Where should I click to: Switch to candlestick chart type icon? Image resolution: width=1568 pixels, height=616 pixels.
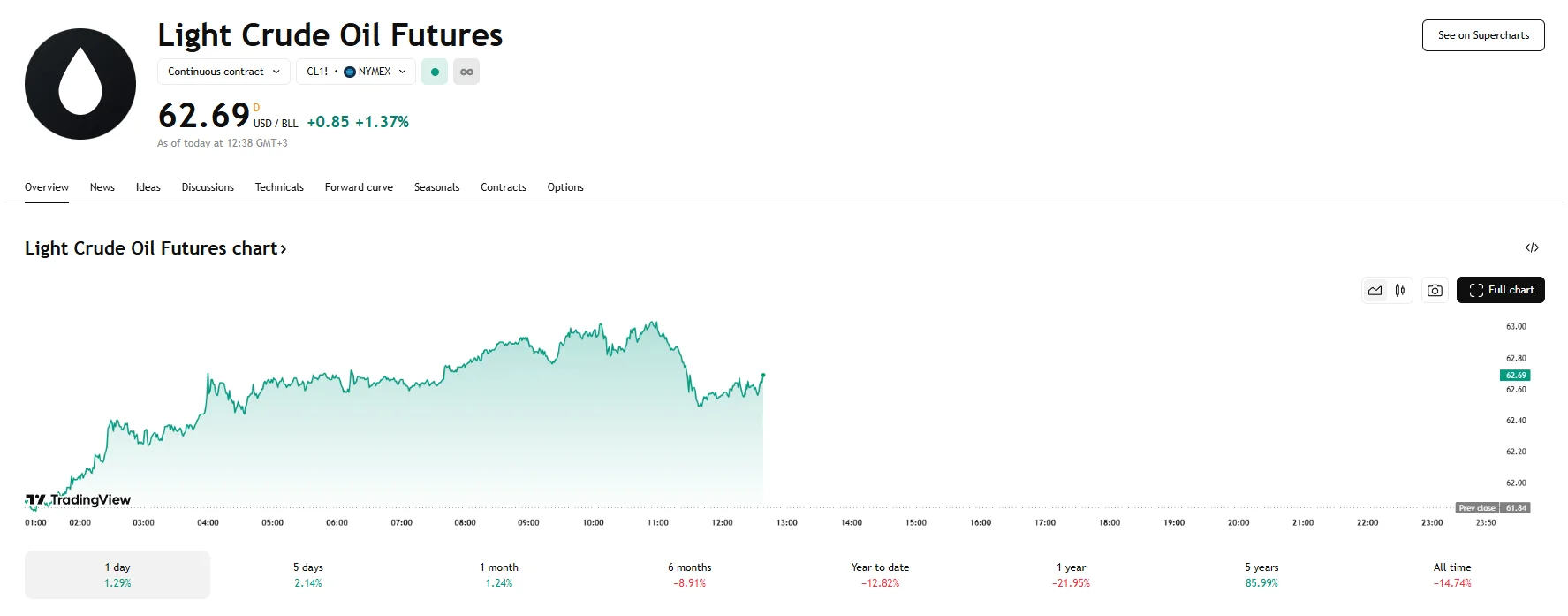1400,290
